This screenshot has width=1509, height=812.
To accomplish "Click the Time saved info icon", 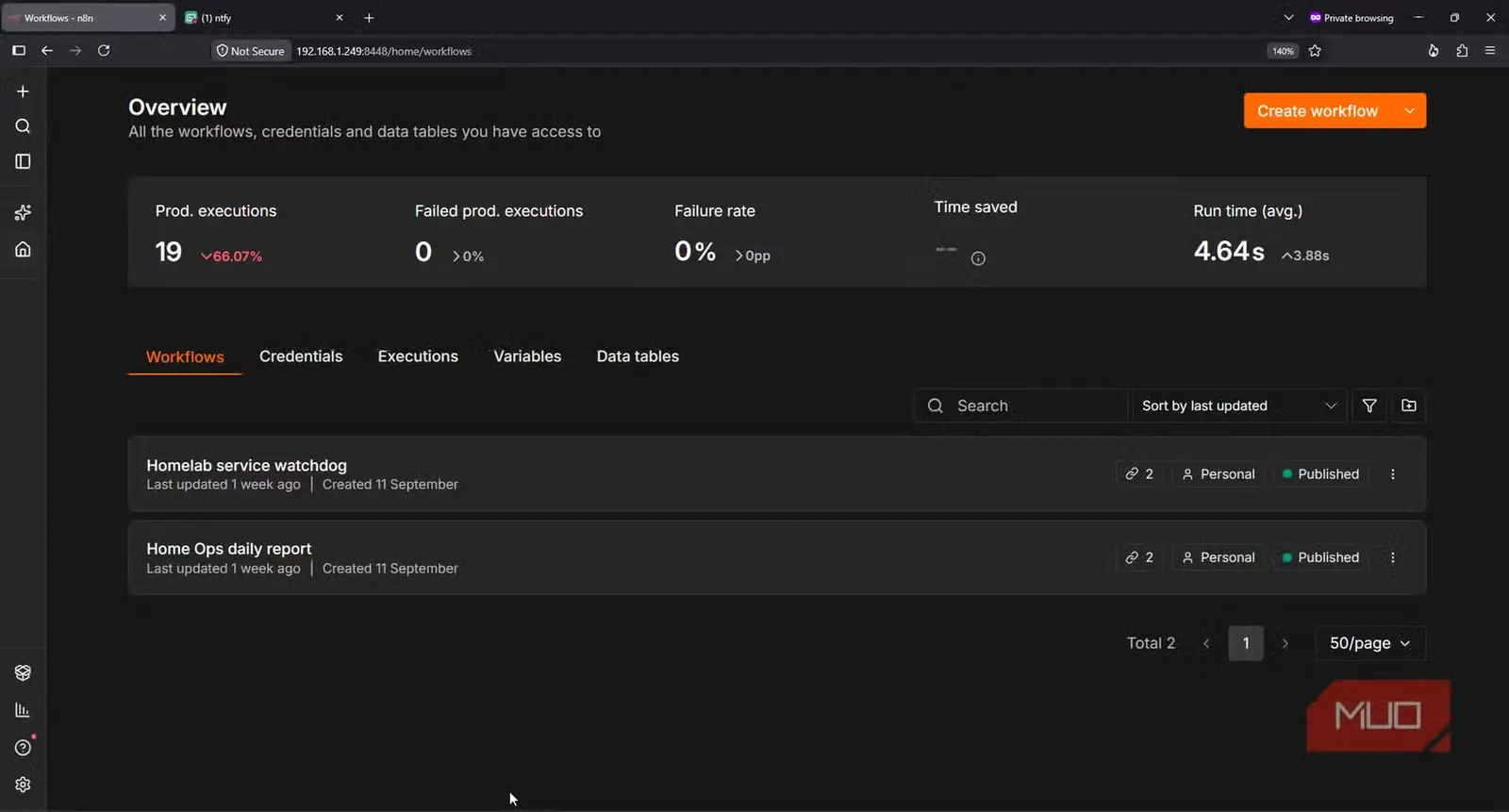I will coord(978,258).
